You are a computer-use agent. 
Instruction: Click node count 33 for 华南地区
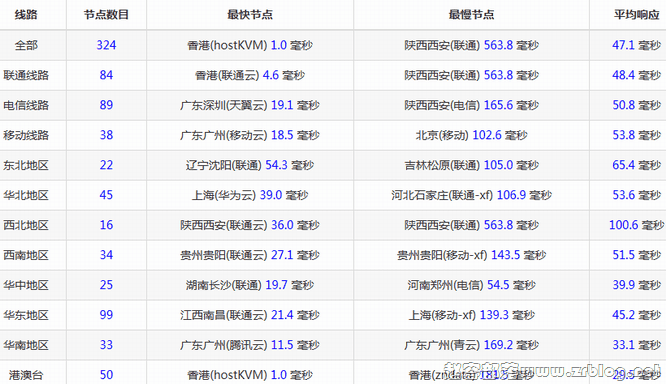click(106, 344)
